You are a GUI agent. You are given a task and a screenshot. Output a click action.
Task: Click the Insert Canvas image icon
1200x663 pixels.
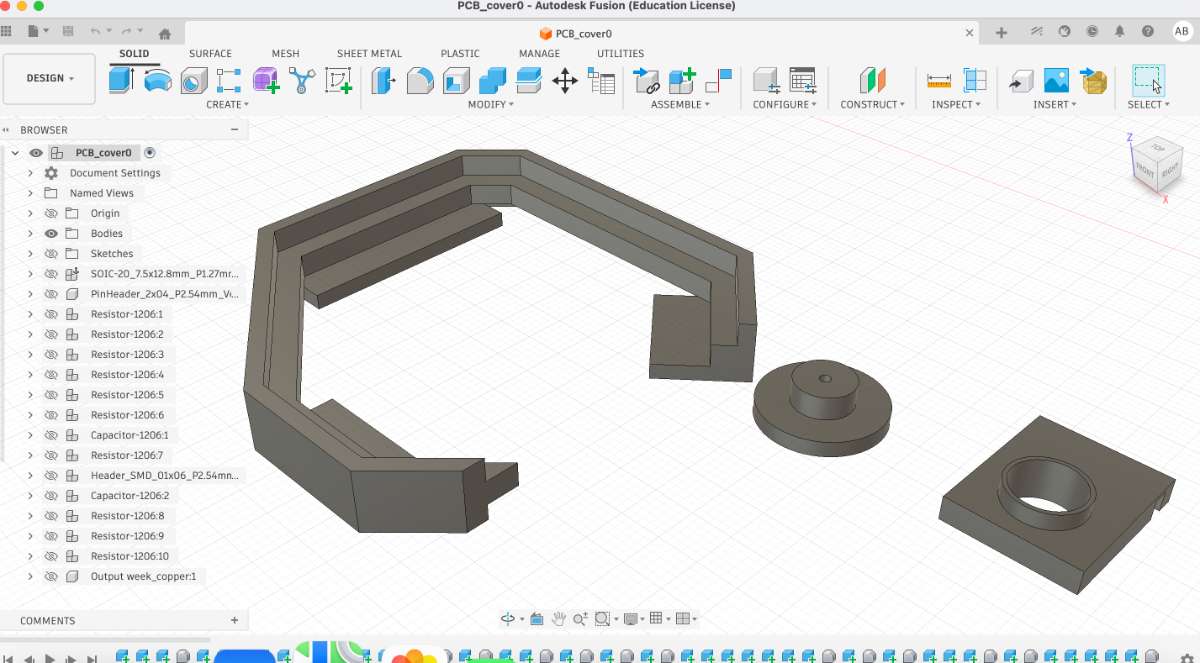coord(1056,81)
